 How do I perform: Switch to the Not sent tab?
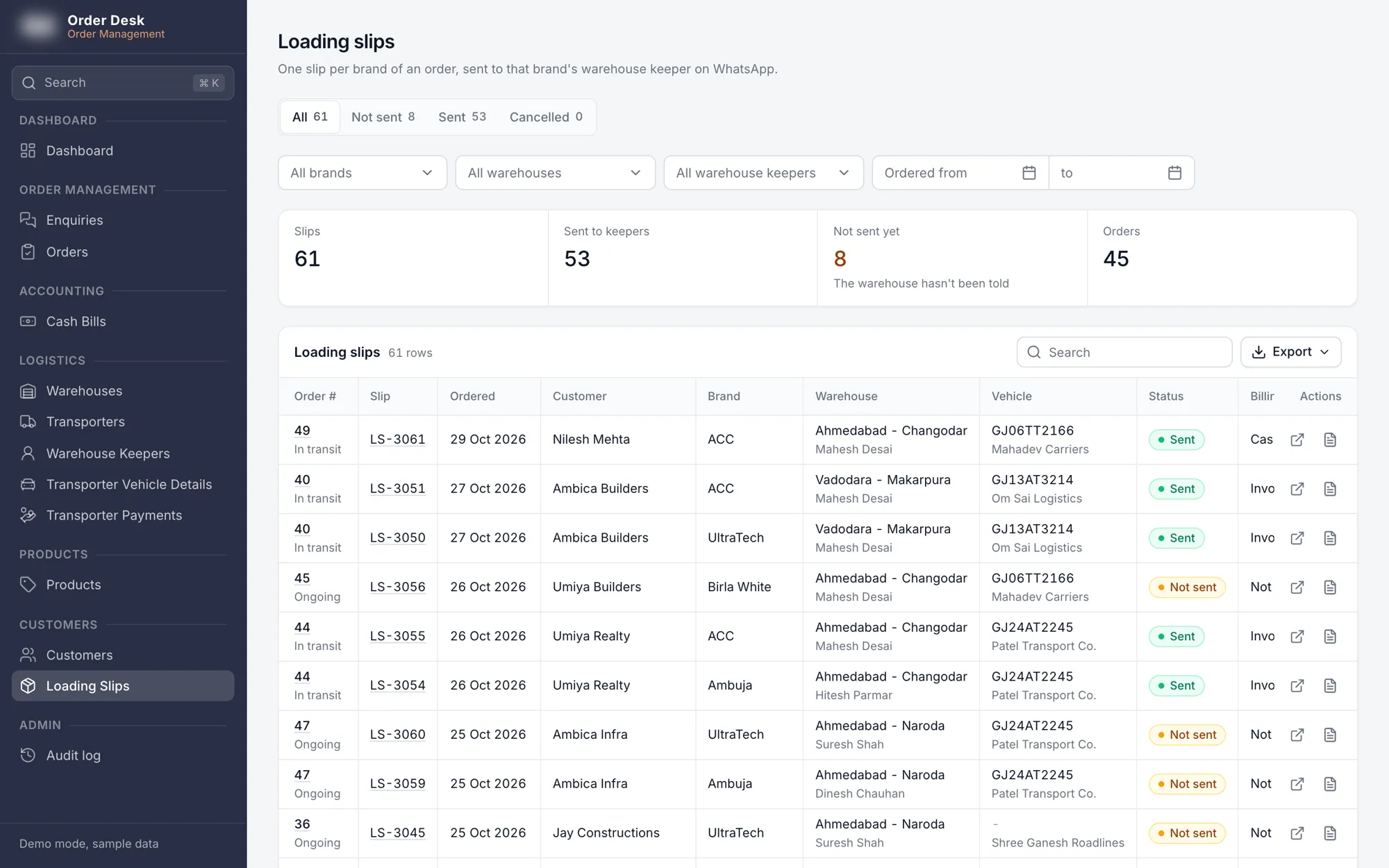pyautogui.click(x=383, y=117)
